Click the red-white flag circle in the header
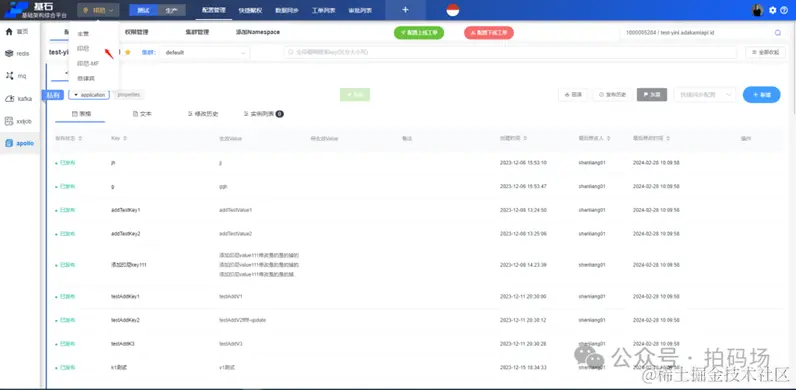Image resolution: width=796 pixels, height=390 pixels. click(x=453, y=10)
